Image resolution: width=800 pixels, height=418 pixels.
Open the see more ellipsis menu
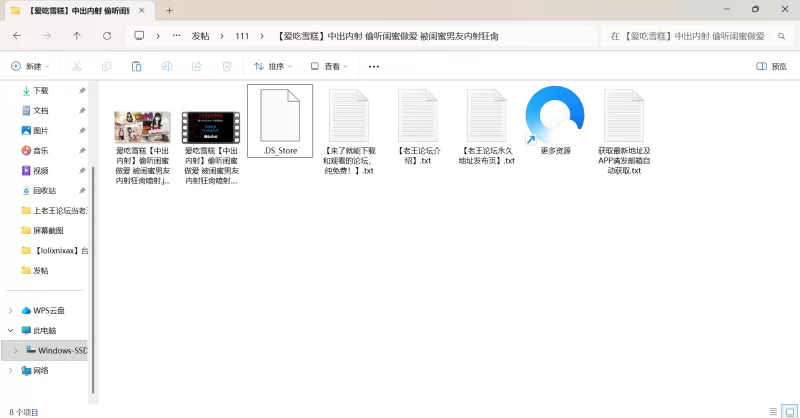coord(374,66)
